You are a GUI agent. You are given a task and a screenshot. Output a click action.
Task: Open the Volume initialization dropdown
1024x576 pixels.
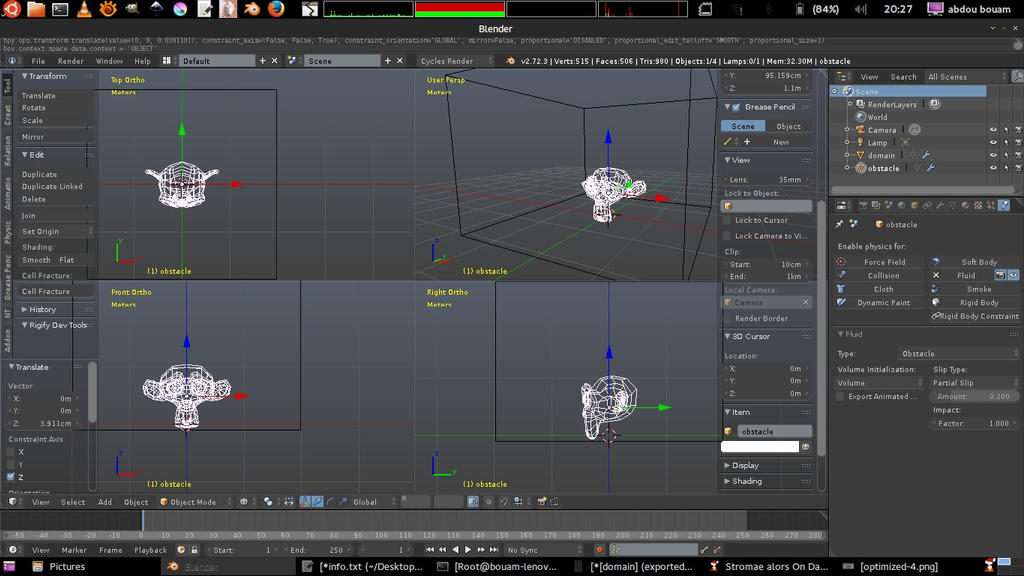tap(879, 383)
